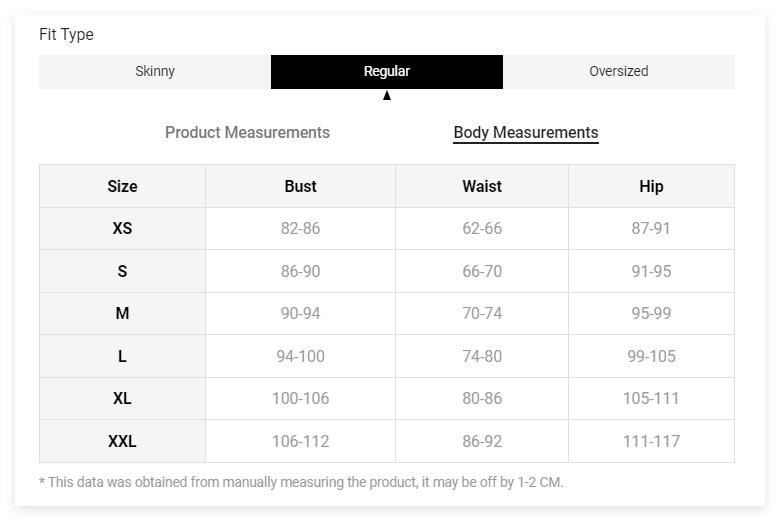This screenshot has height=521, width=780.
Task: Click the L bust value 94-100
Action: [x=300, y=356]
